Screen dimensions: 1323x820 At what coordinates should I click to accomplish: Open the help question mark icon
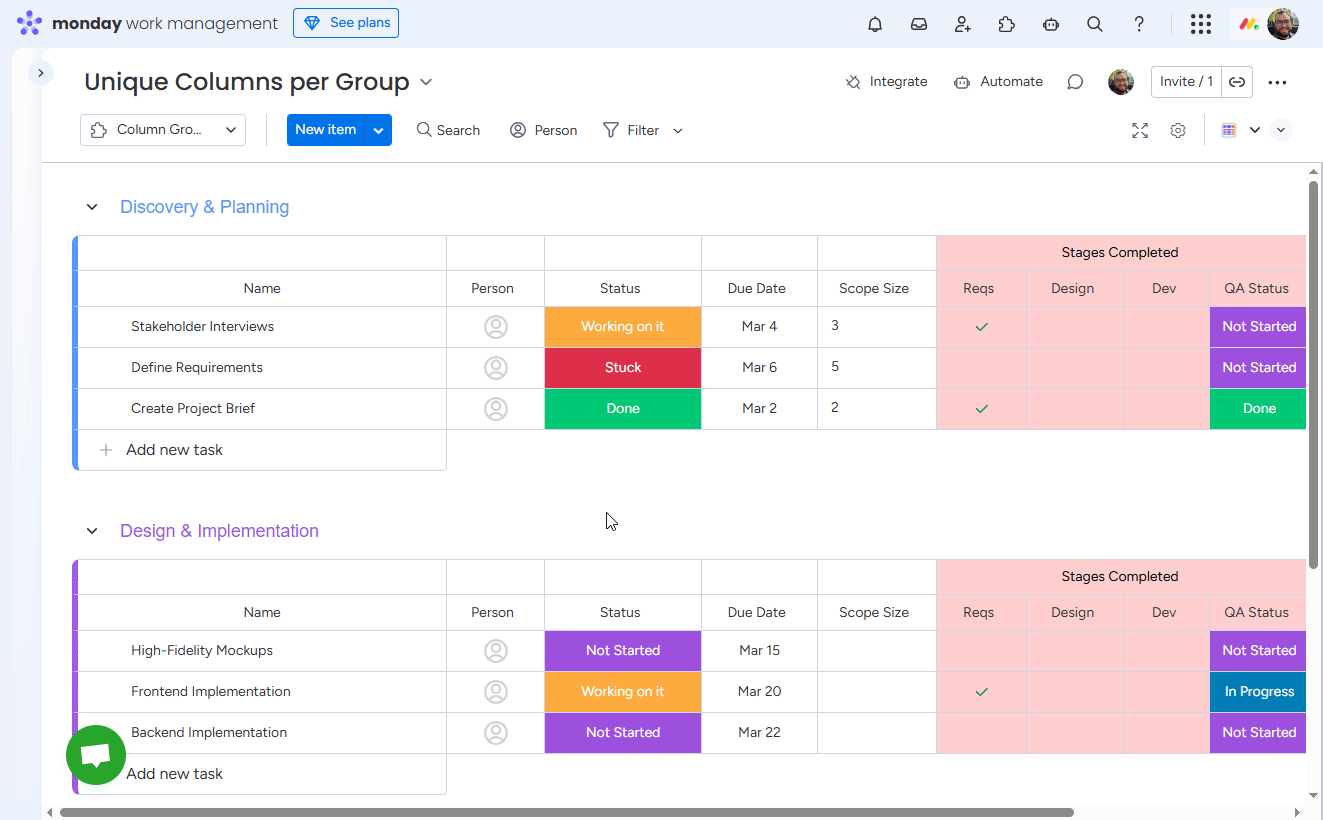tap(1139, 24)
